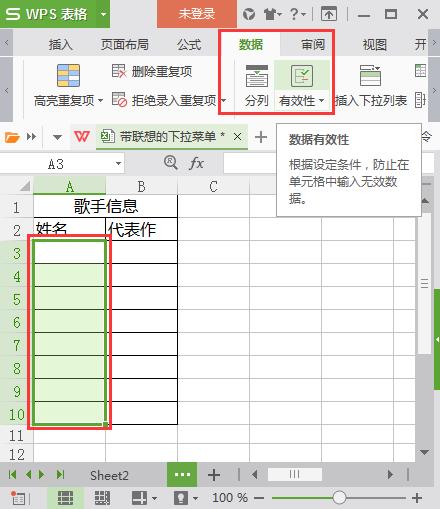Collapse the ribbon using upload arrow icon
This screenshot has height=509, width=440.
[329, 14]
